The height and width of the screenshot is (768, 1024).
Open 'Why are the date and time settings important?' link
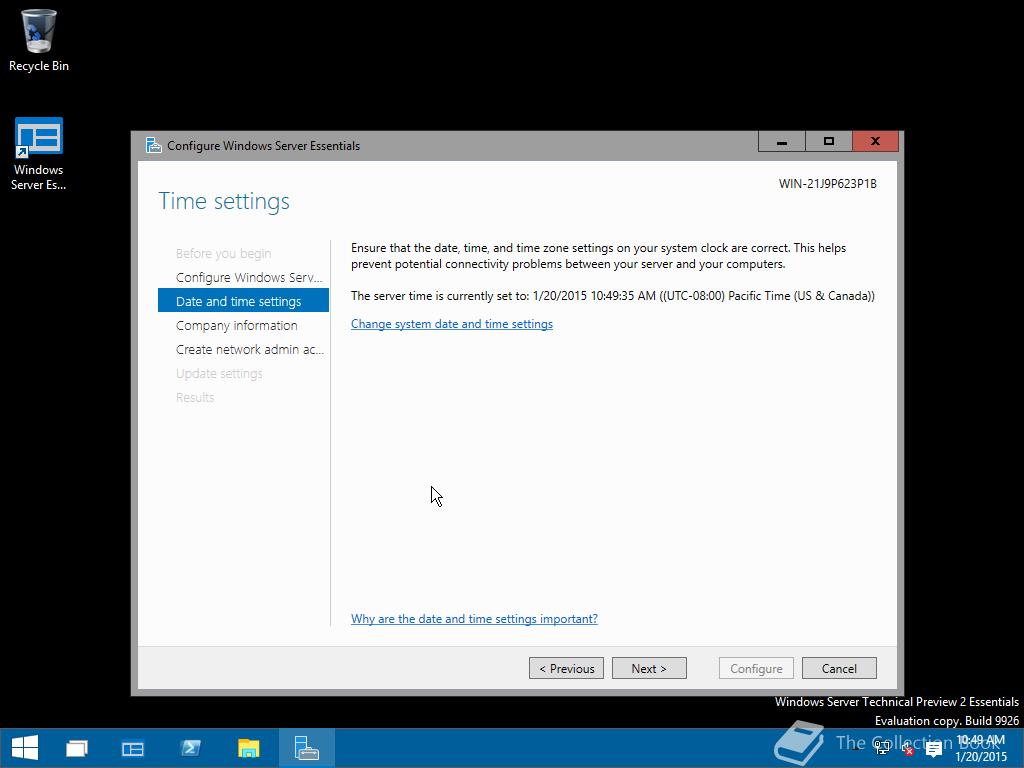tap(474, 618)
